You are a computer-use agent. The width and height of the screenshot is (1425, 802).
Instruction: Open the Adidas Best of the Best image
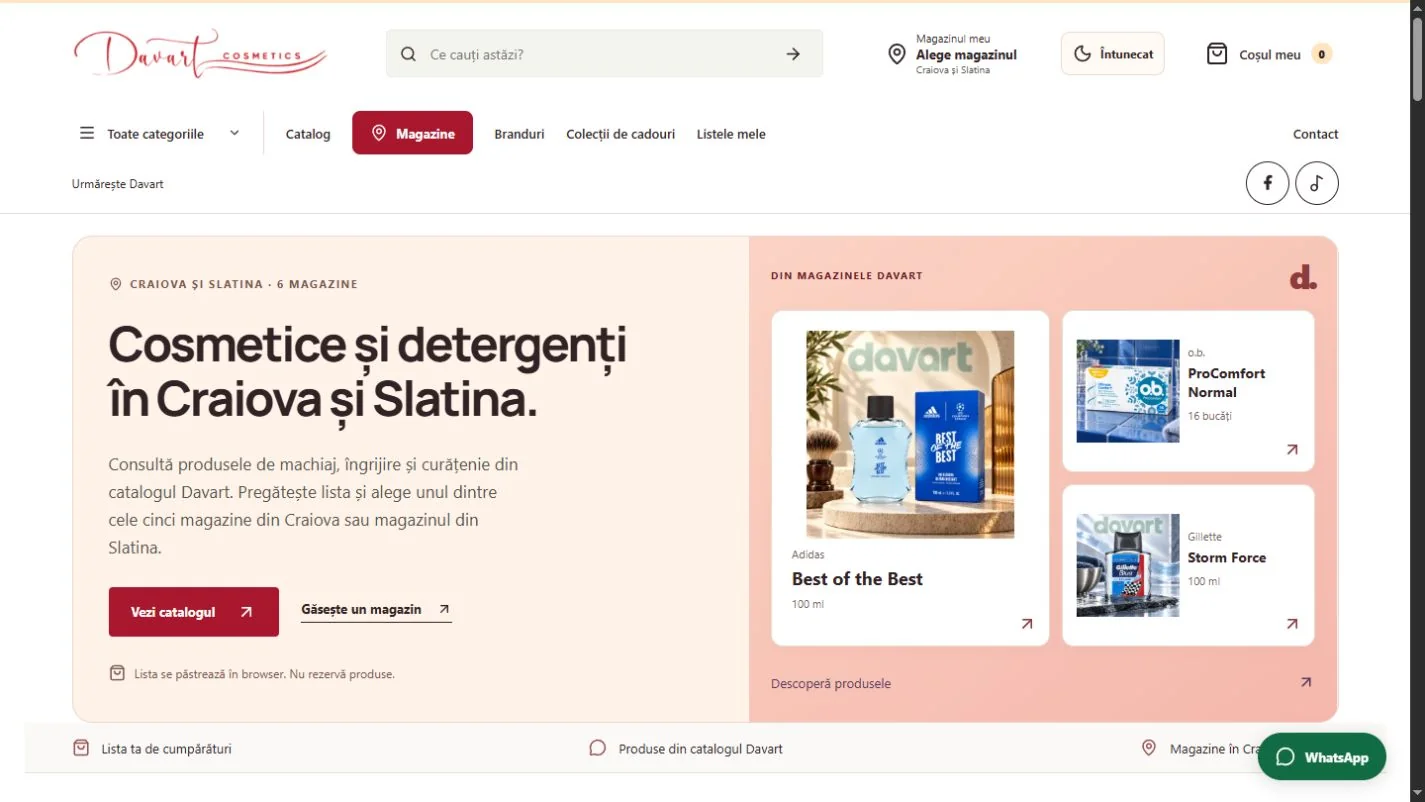point(910,434)
